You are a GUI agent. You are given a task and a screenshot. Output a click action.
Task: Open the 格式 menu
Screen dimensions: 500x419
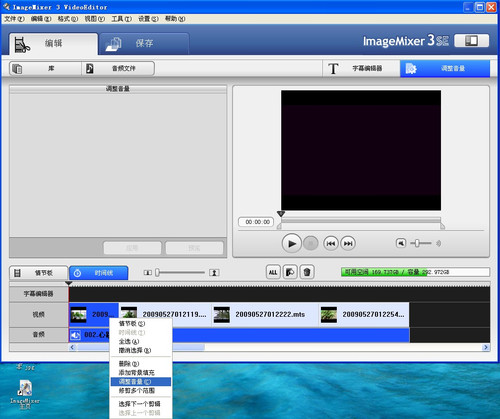[x=68, y=19]
